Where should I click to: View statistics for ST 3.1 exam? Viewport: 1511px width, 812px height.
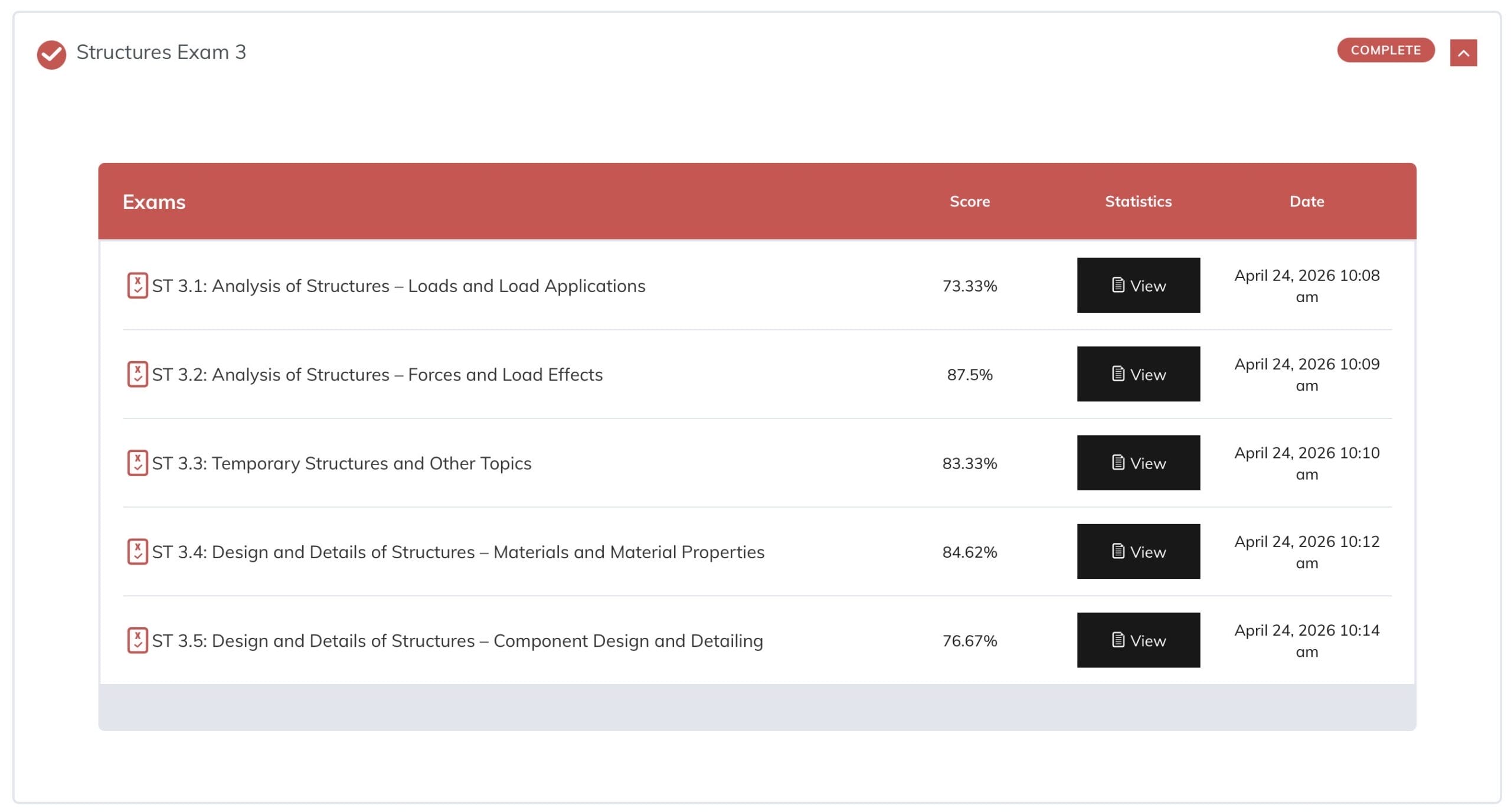(x=1138, y=286)
